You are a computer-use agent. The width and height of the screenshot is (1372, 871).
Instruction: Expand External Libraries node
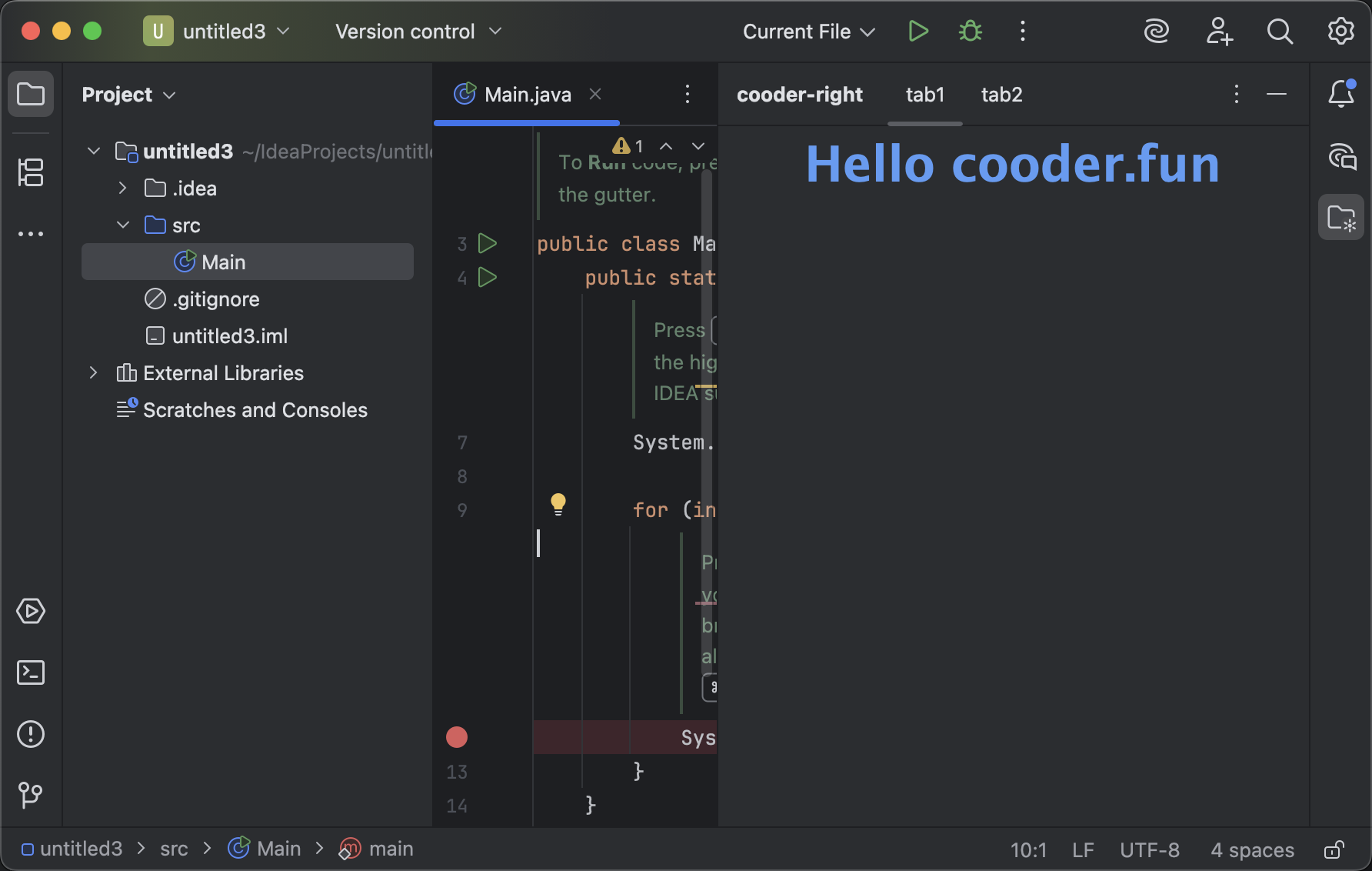93,373
